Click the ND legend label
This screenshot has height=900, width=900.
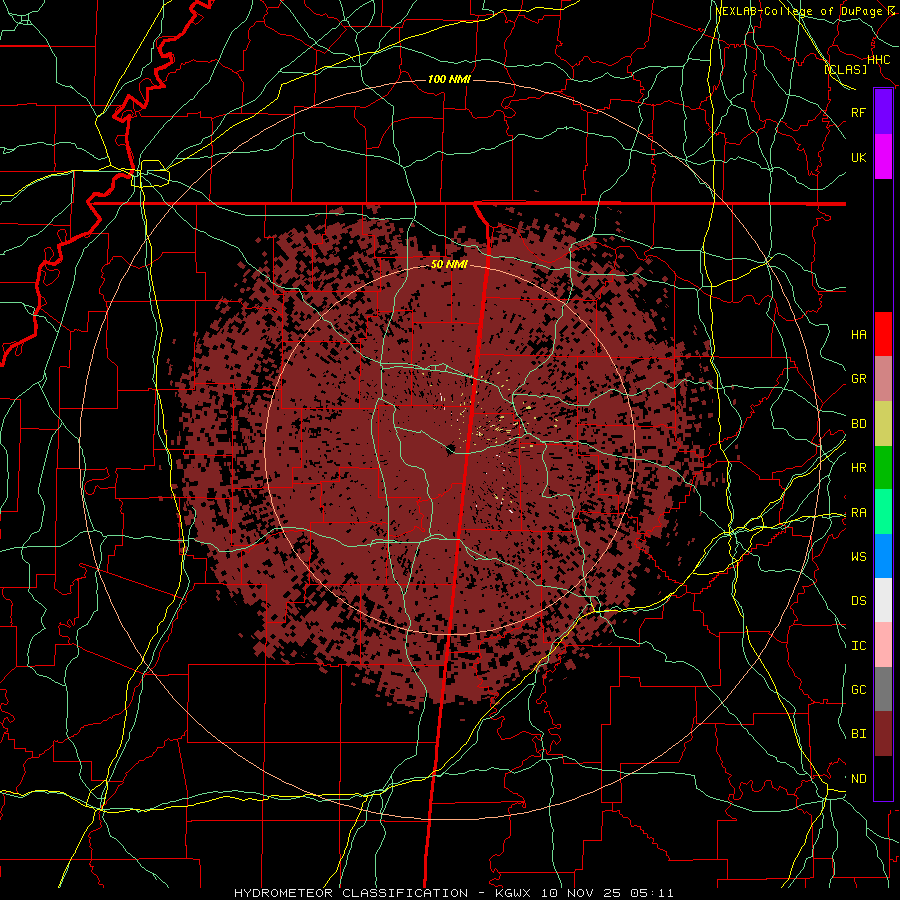(859, 779)
